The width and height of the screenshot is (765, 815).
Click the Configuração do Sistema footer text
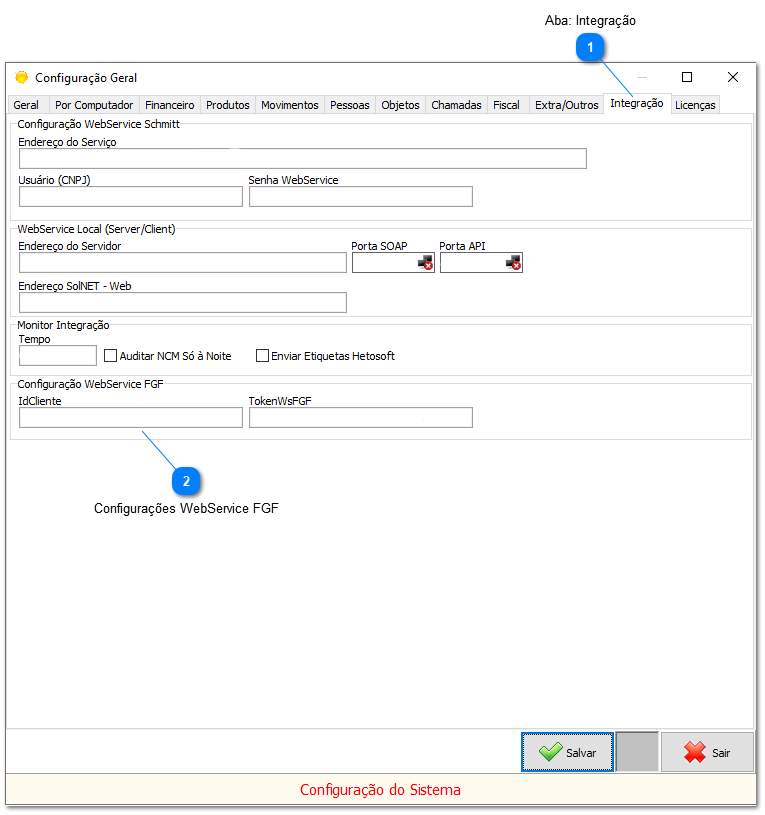(380, 790)
